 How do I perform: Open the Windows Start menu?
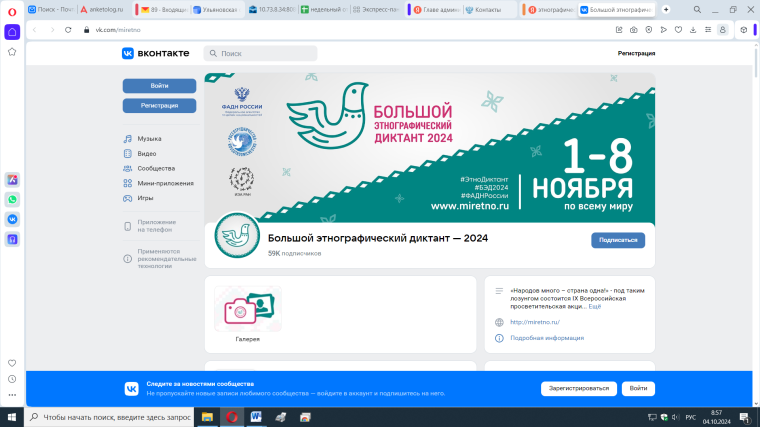12,417
